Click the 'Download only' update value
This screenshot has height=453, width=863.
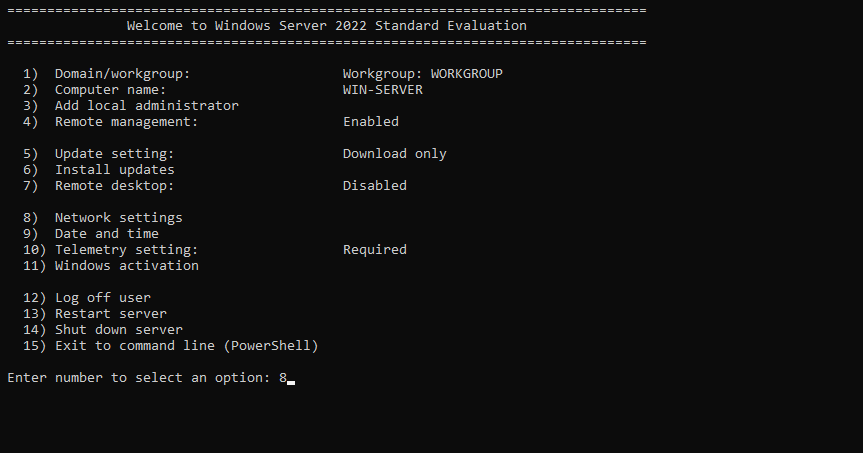395,154
